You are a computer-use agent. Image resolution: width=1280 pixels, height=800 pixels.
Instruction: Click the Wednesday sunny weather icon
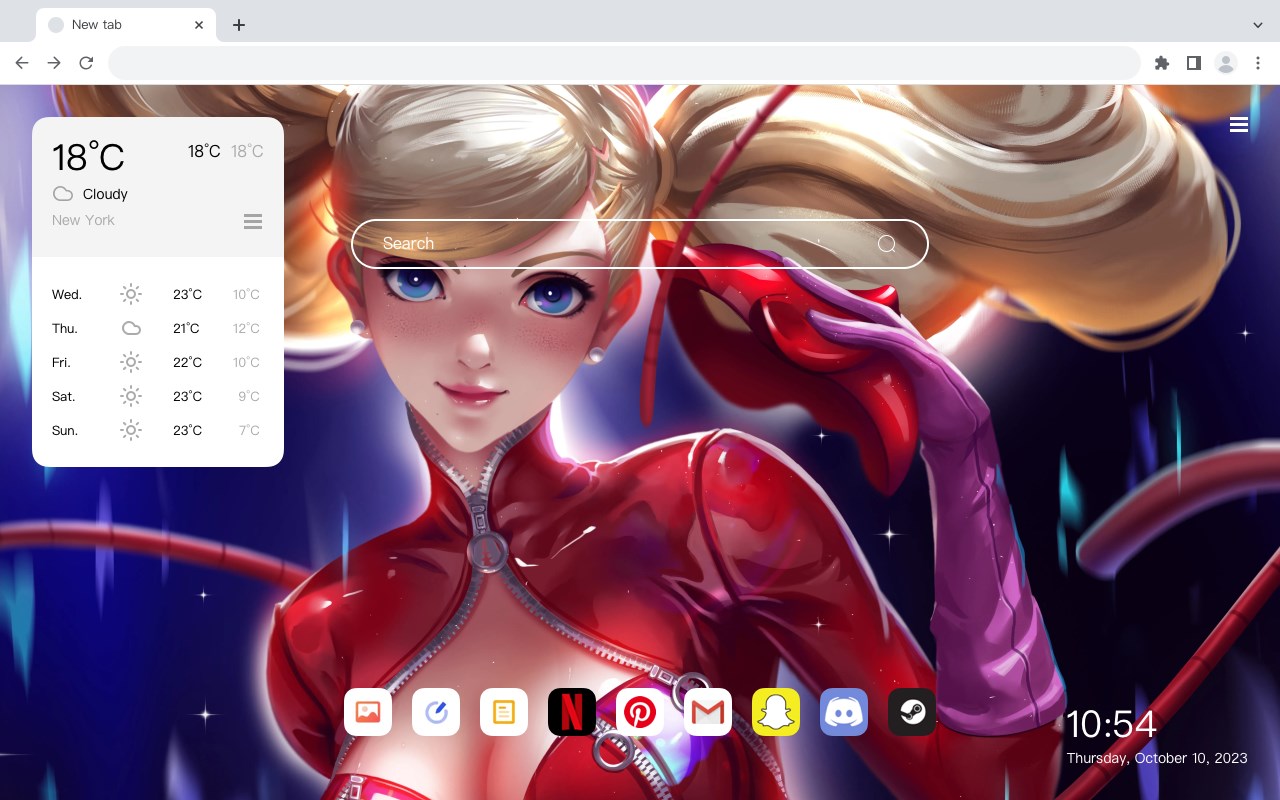tap(131, 294)
